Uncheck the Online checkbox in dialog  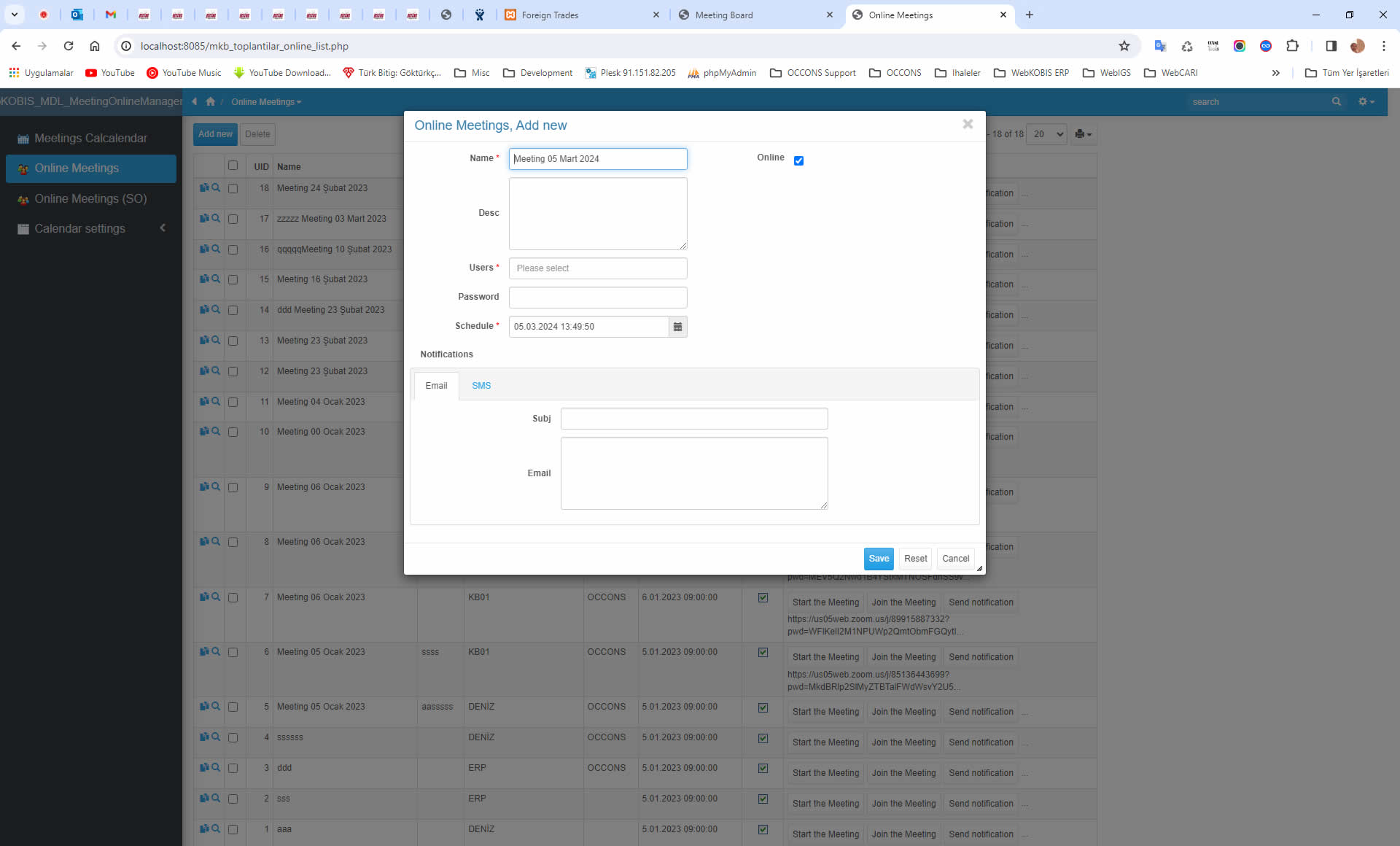tap(798, 161)
